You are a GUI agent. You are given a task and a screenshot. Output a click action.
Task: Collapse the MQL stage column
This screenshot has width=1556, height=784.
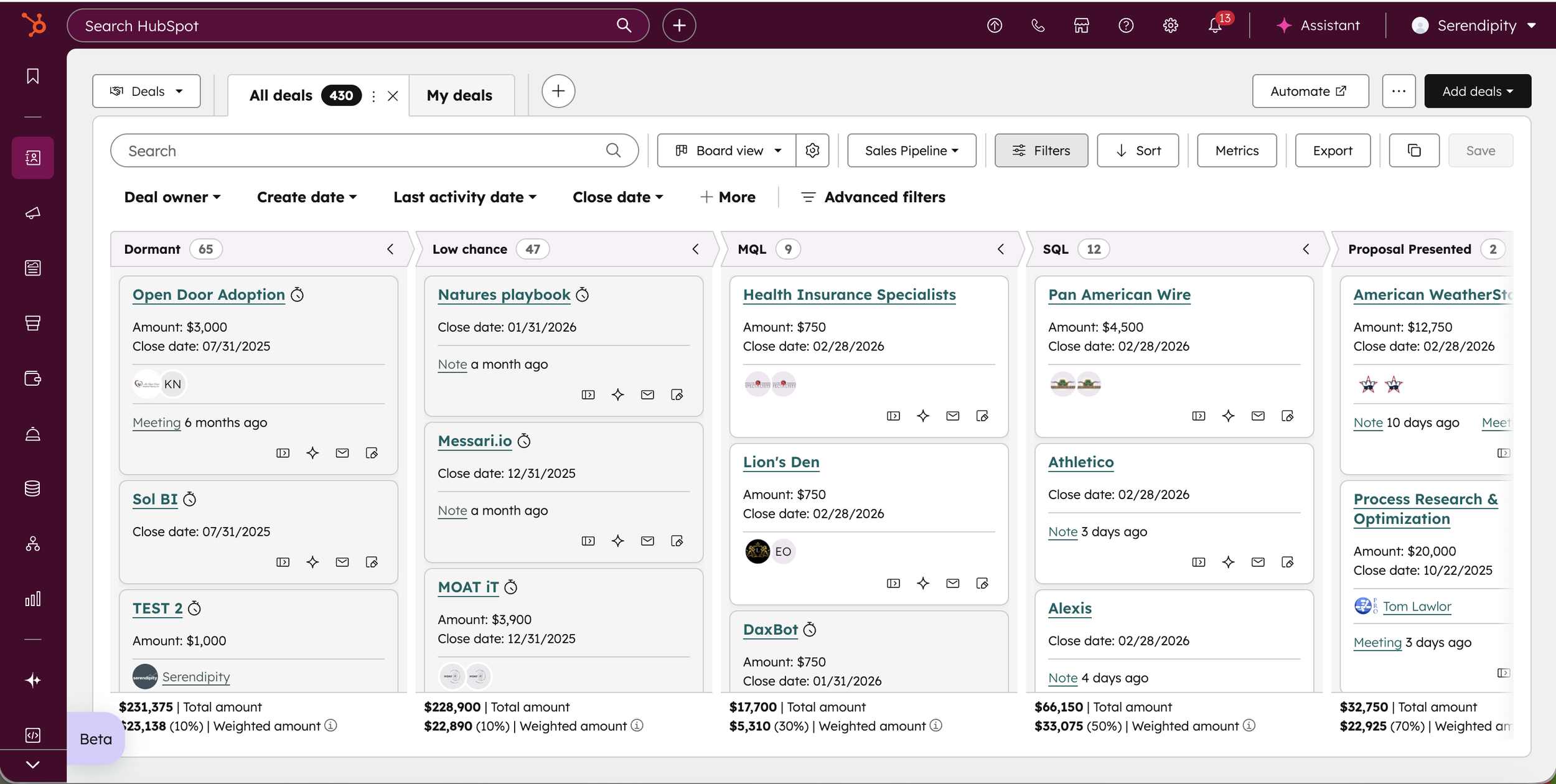(x=1001, y=249)
